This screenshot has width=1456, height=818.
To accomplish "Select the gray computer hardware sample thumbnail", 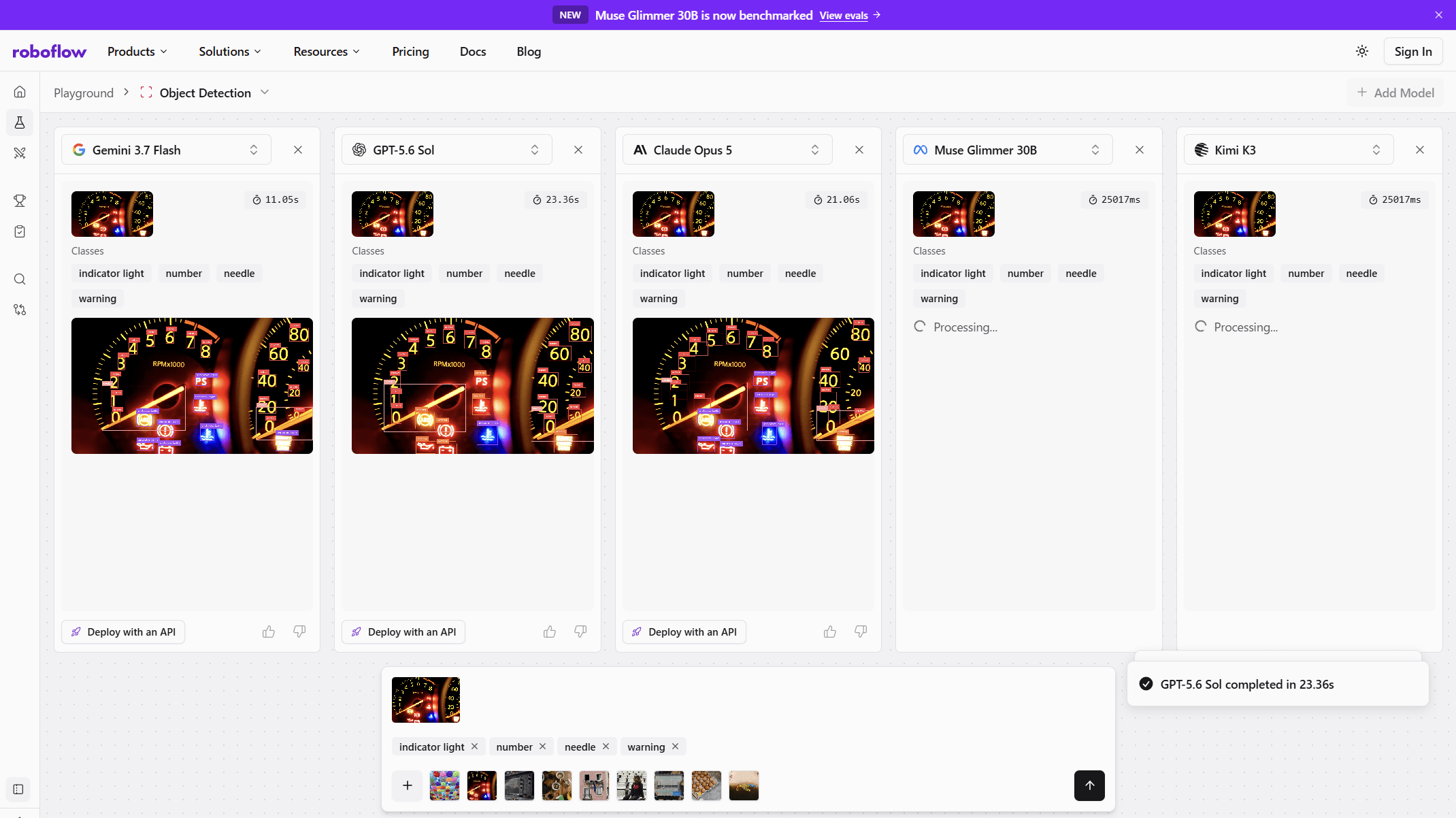I will point(520,785).
